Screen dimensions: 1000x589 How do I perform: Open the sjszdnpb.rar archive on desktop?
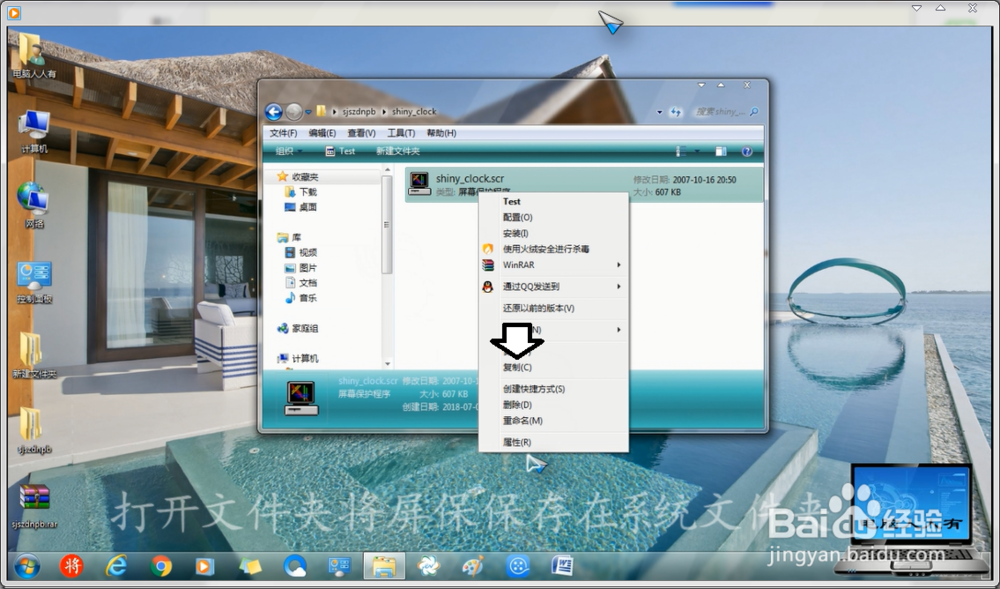[x=34, y=507]
